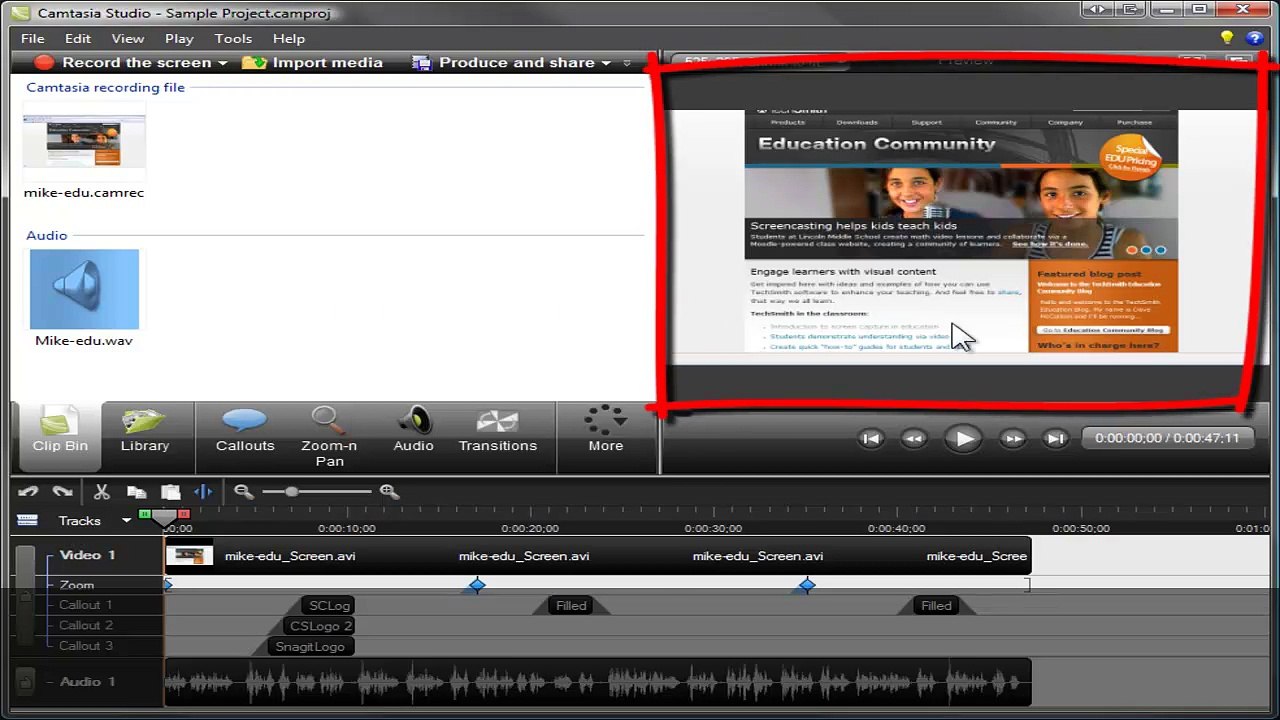This screenshot has width=1280, height=720.
Task: Redo the last undone edit
Action: pos(62,492)
